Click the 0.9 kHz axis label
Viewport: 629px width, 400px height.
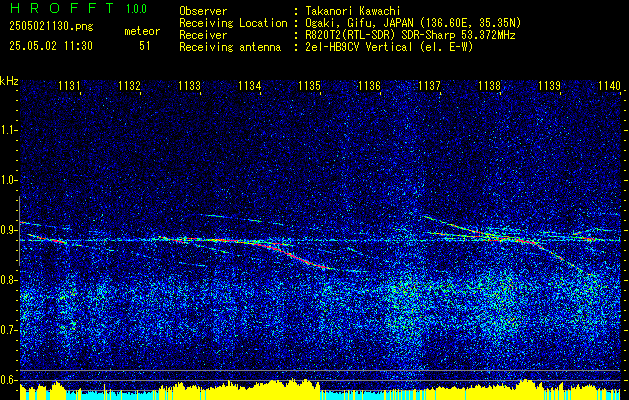click(8, 230)
